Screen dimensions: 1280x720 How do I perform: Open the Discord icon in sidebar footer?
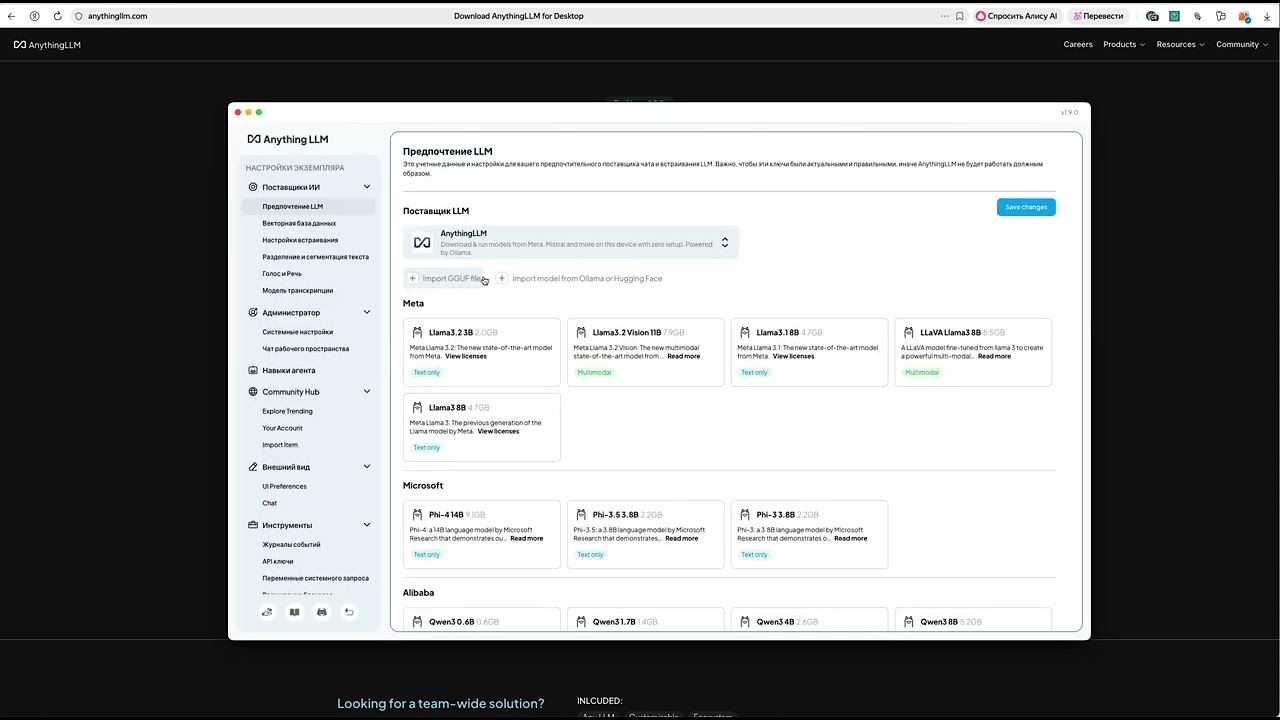click(321, 612)
